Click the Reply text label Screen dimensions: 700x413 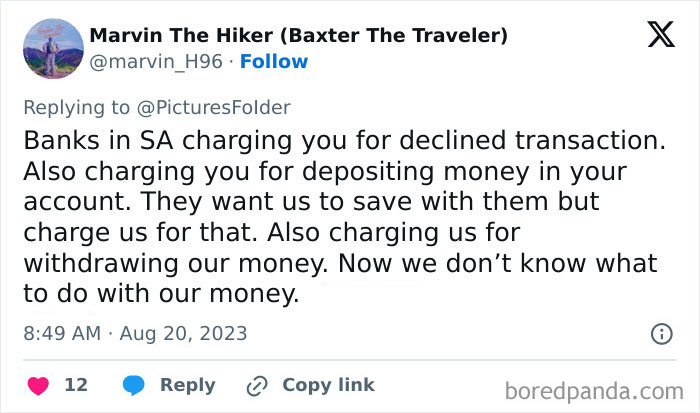coord(187,385)
